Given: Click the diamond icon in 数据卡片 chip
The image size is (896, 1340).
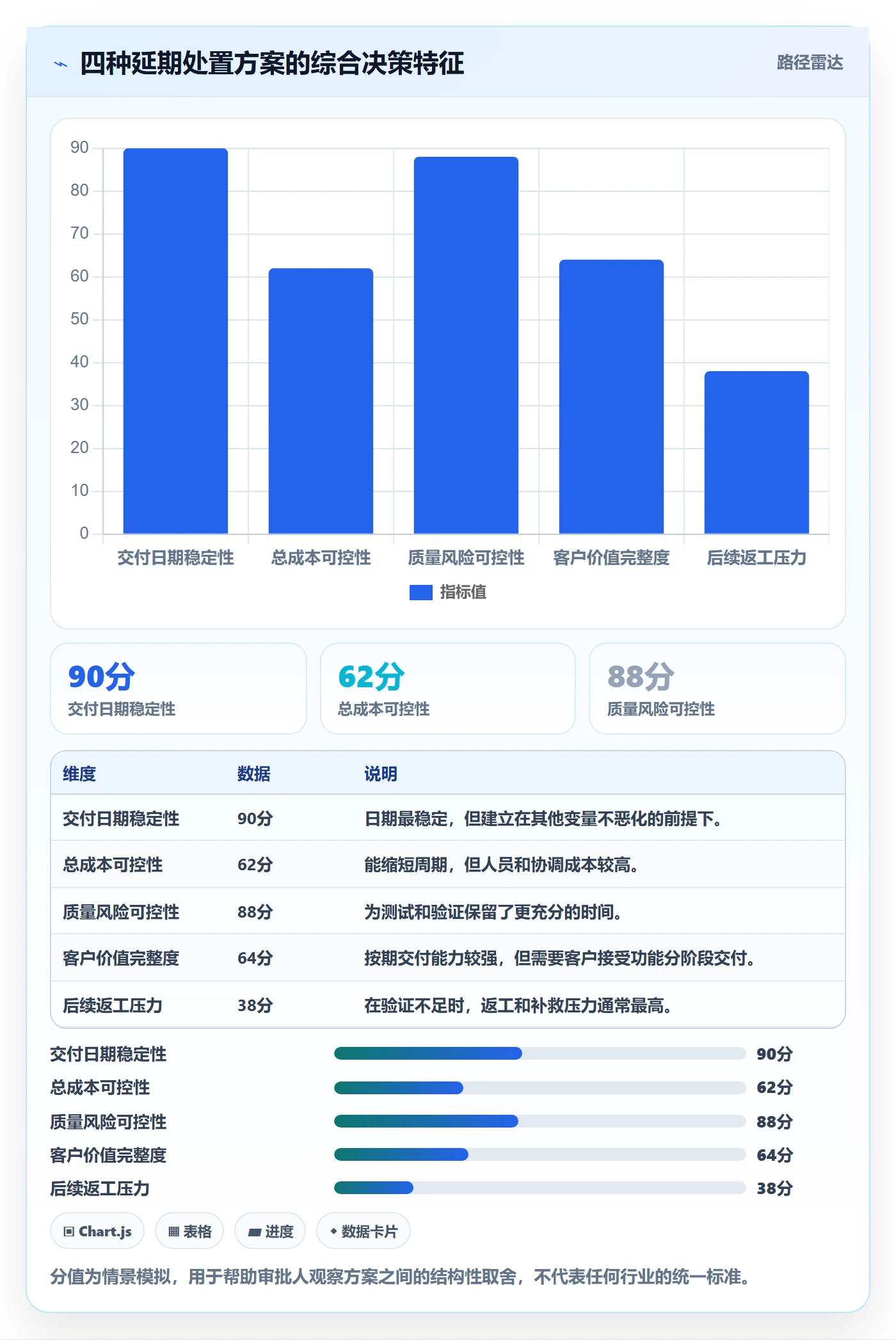Looking at the screenshot, I should pyautogui.click(x=333, y=1231).
